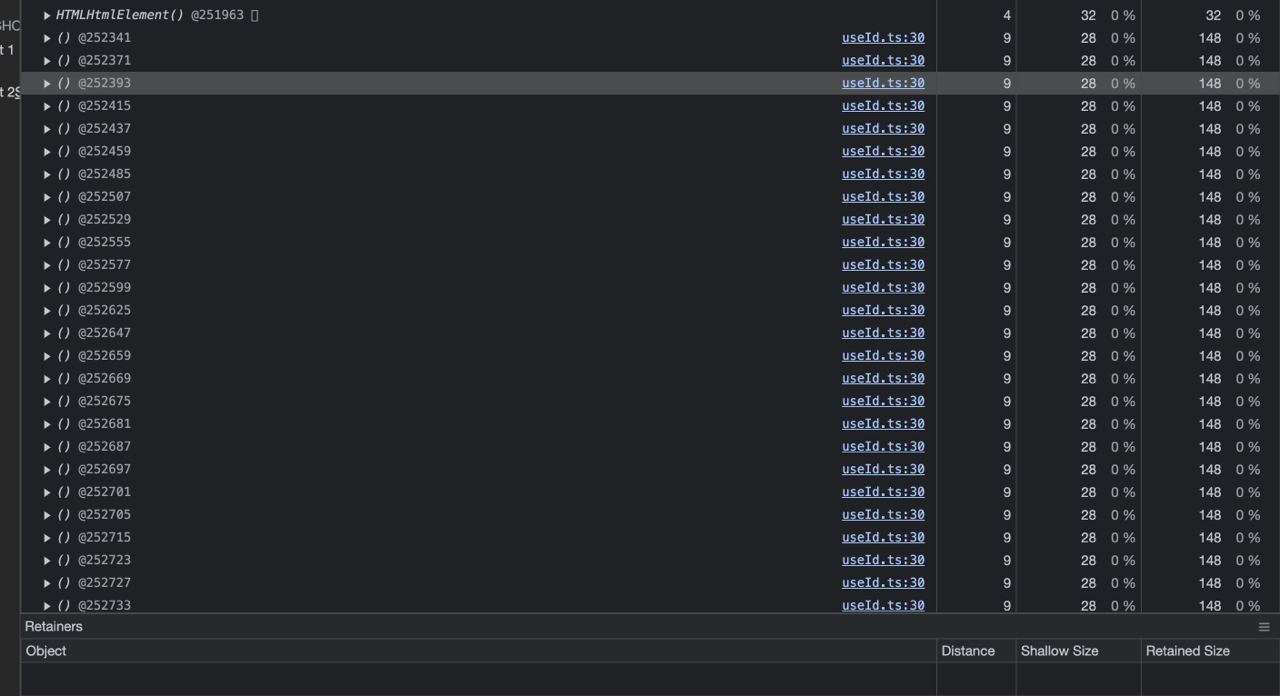The image size is (1280, 696).
Task: Select the heap entry @252459
Action: (x=104, y=151)
